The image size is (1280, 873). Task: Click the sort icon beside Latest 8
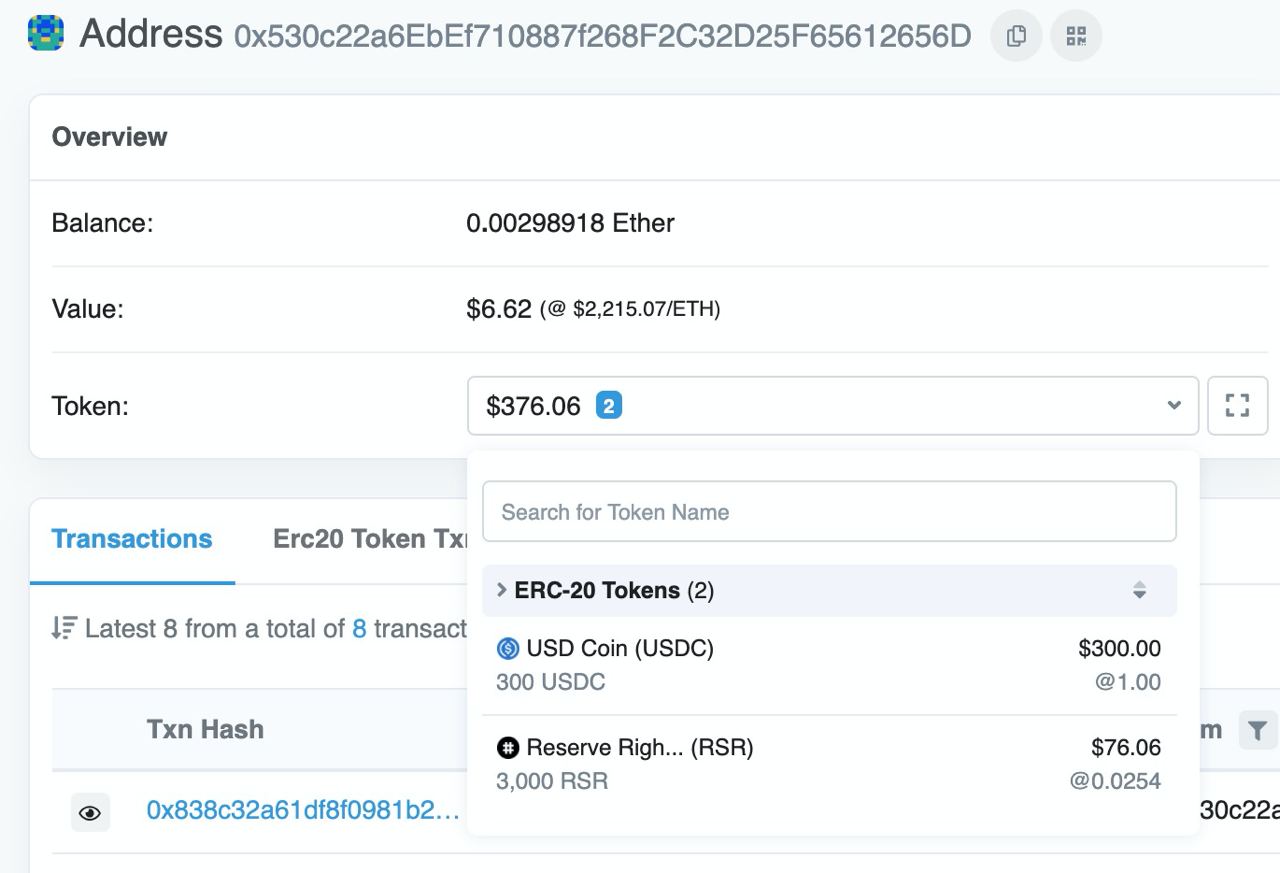pyautogui.click(x=64, y=628)
